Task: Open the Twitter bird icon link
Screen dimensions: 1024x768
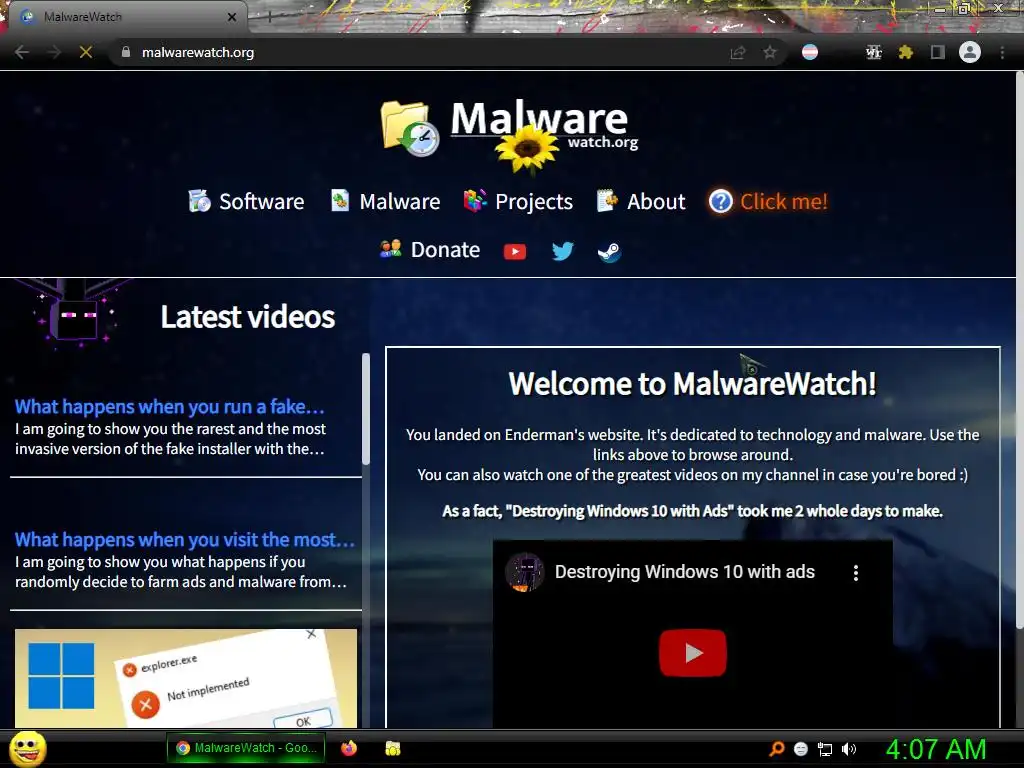Action: (562, 251)
